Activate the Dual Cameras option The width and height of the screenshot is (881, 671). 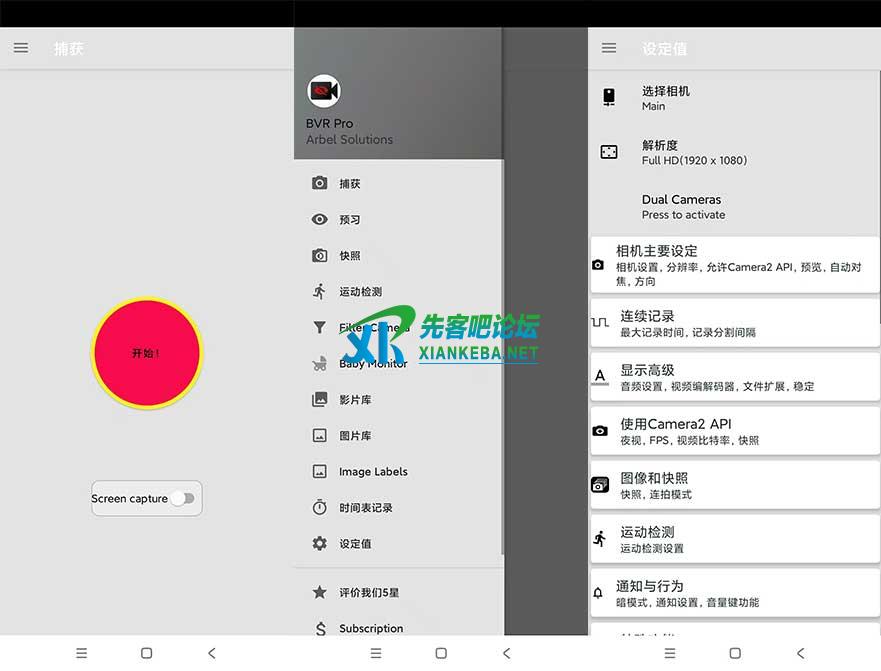[682, 206]
